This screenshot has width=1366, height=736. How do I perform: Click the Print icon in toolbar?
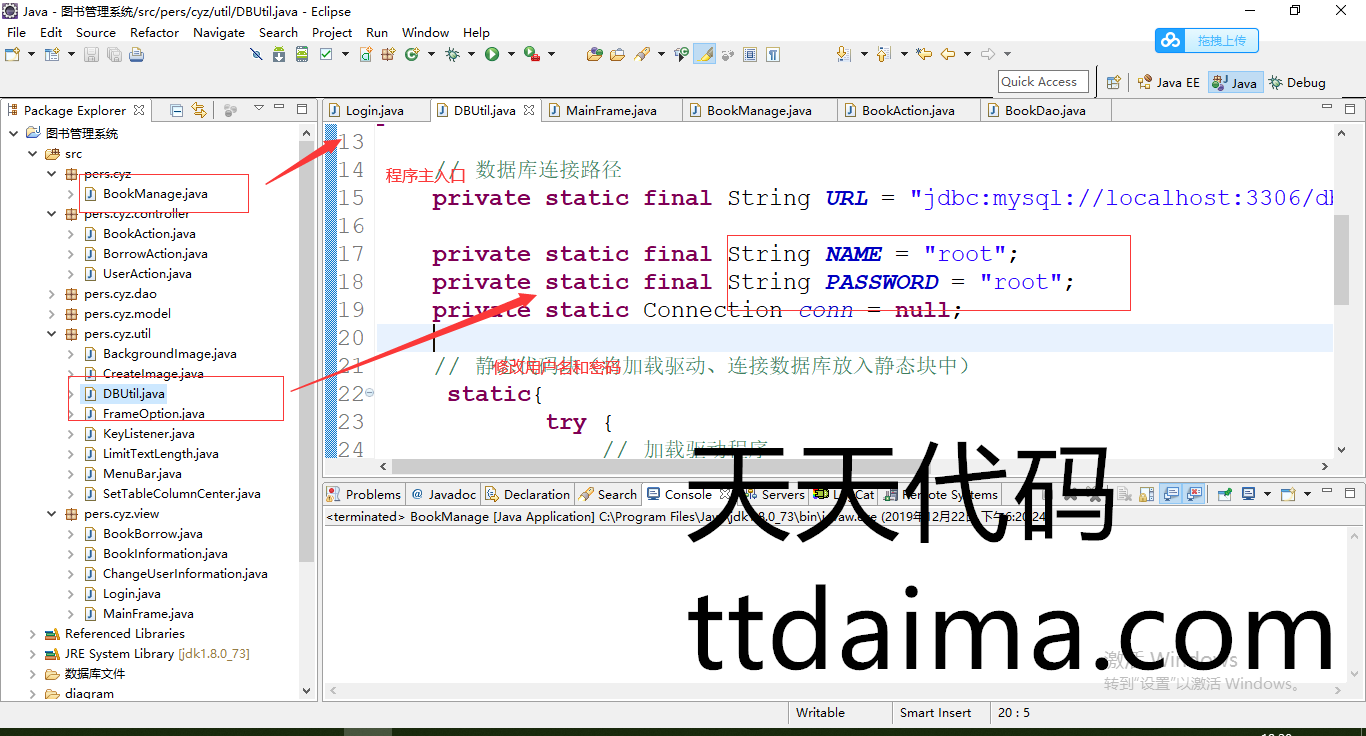point(136,54)
